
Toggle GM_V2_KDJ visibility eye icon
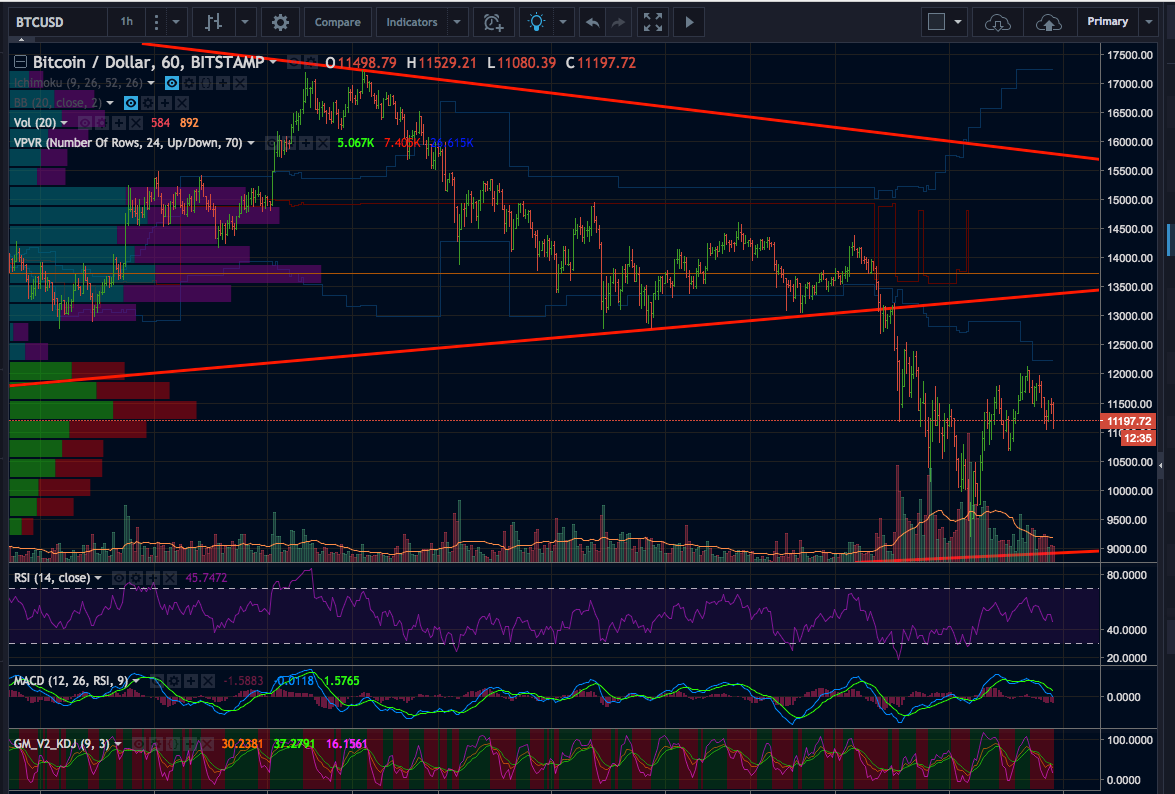(x=139, y=744)
